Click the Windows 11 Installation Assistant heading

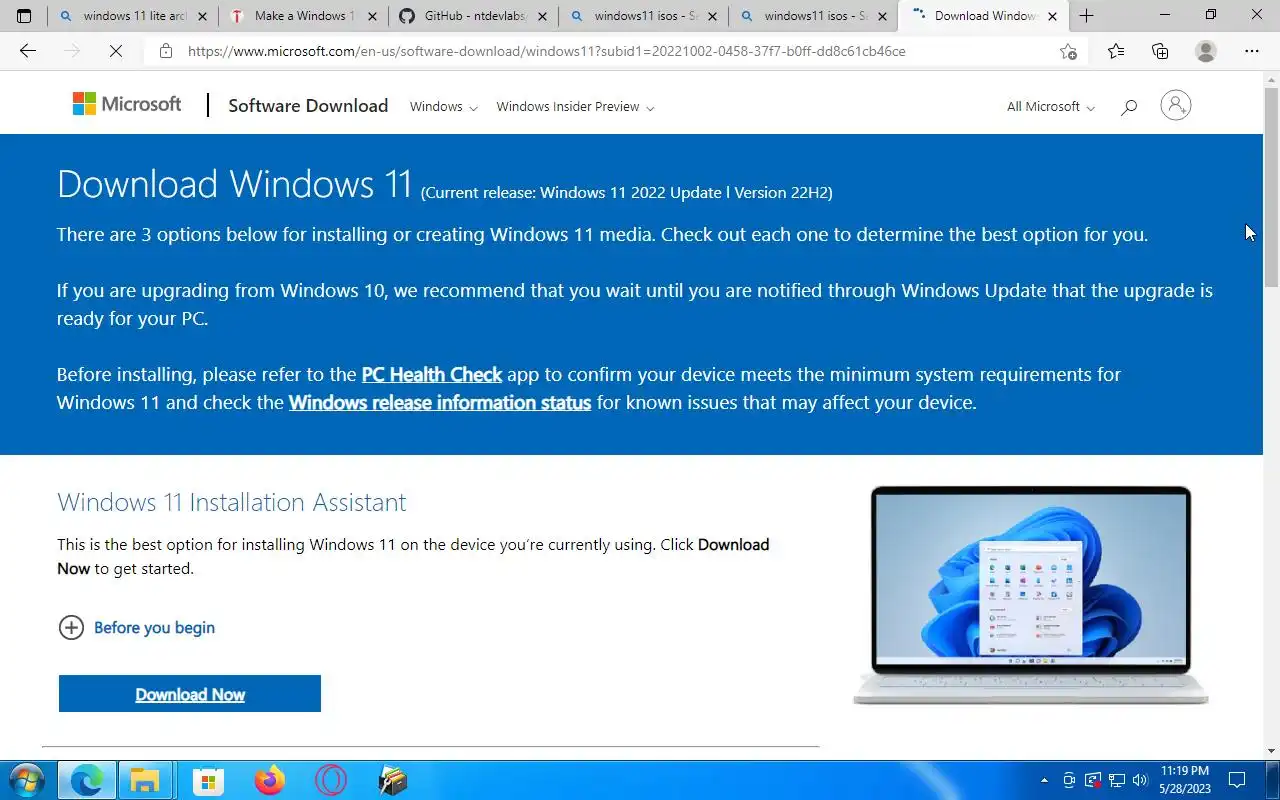231,502
